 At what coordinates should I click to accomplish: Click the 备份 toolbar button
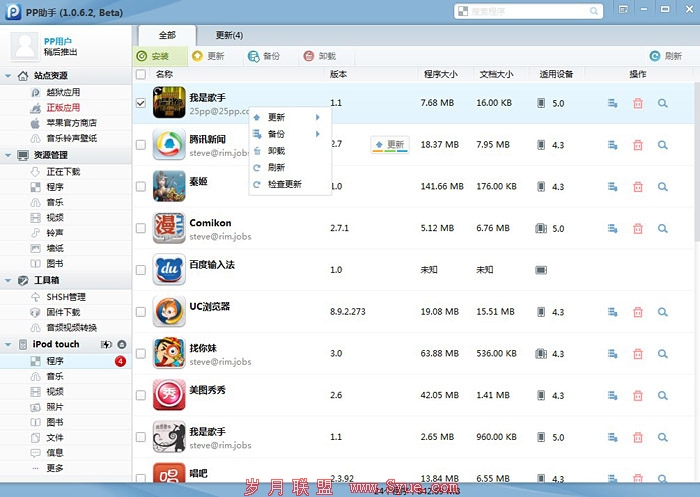click(x=264, y=56)
